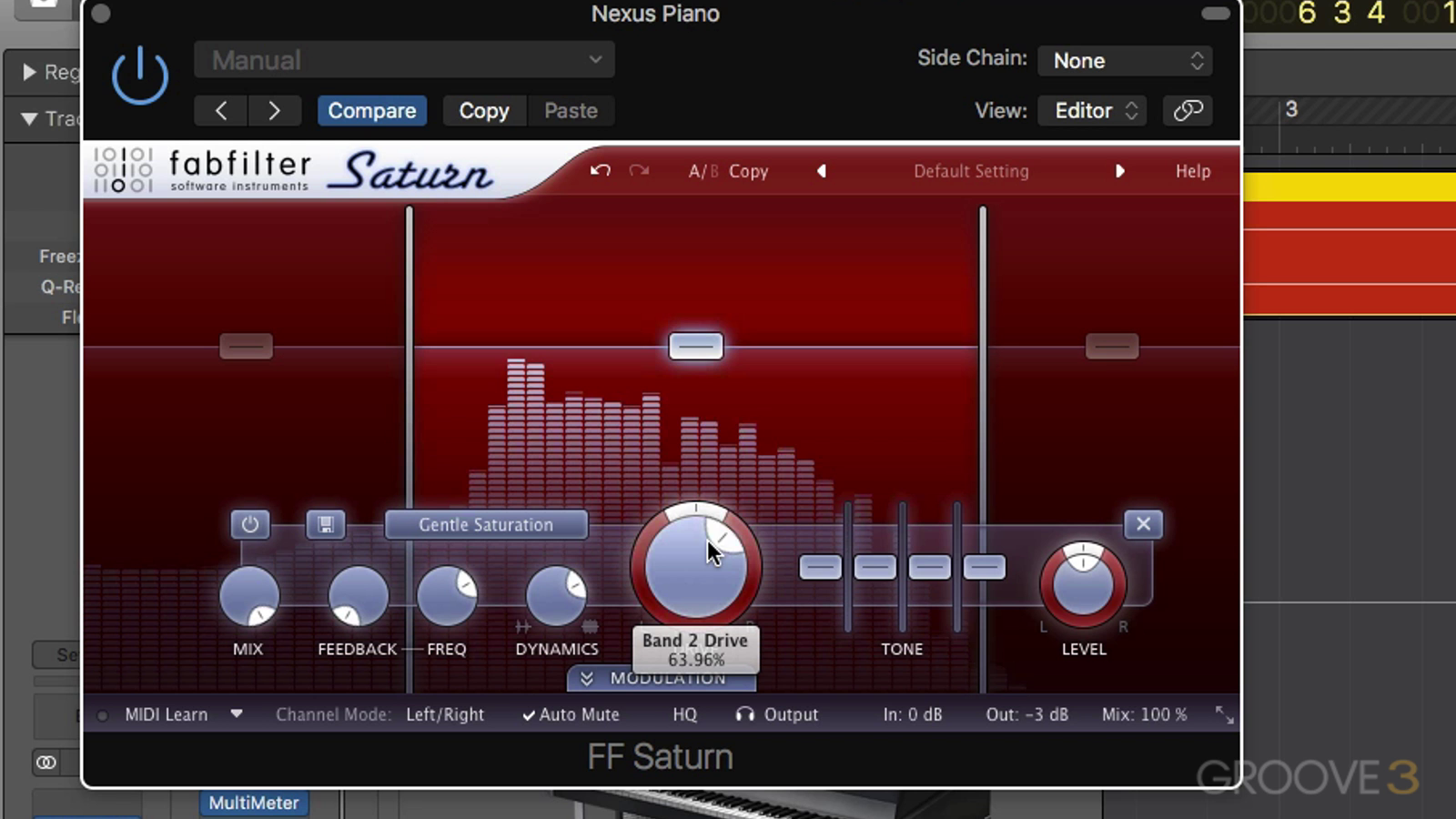Expand the Modulation section

click(661, 679)
